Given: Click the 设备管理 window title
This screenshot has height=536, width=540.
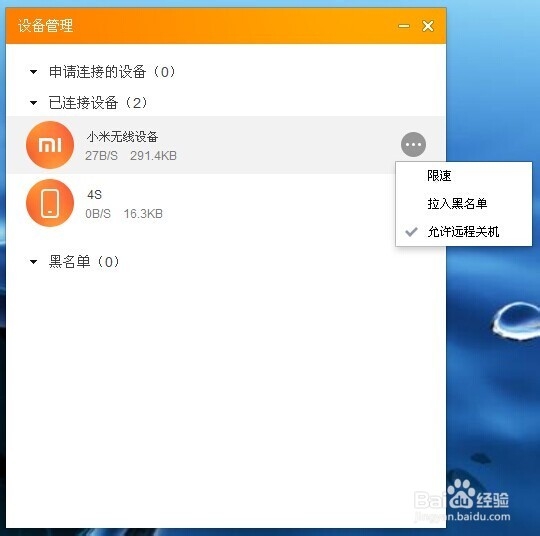Looking at the screenshot, I should tap(45, 26).
